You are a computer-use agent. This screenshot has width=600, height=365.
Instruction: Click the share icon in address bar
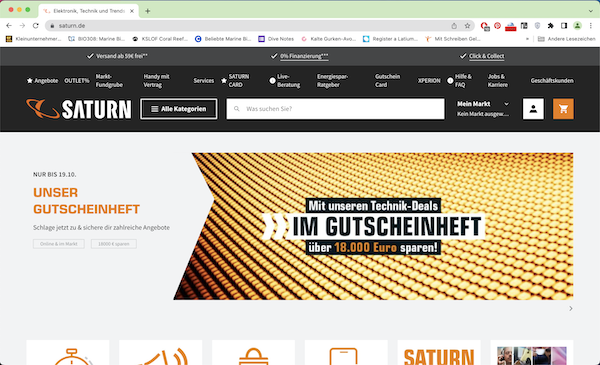click(x=454, y=26)
